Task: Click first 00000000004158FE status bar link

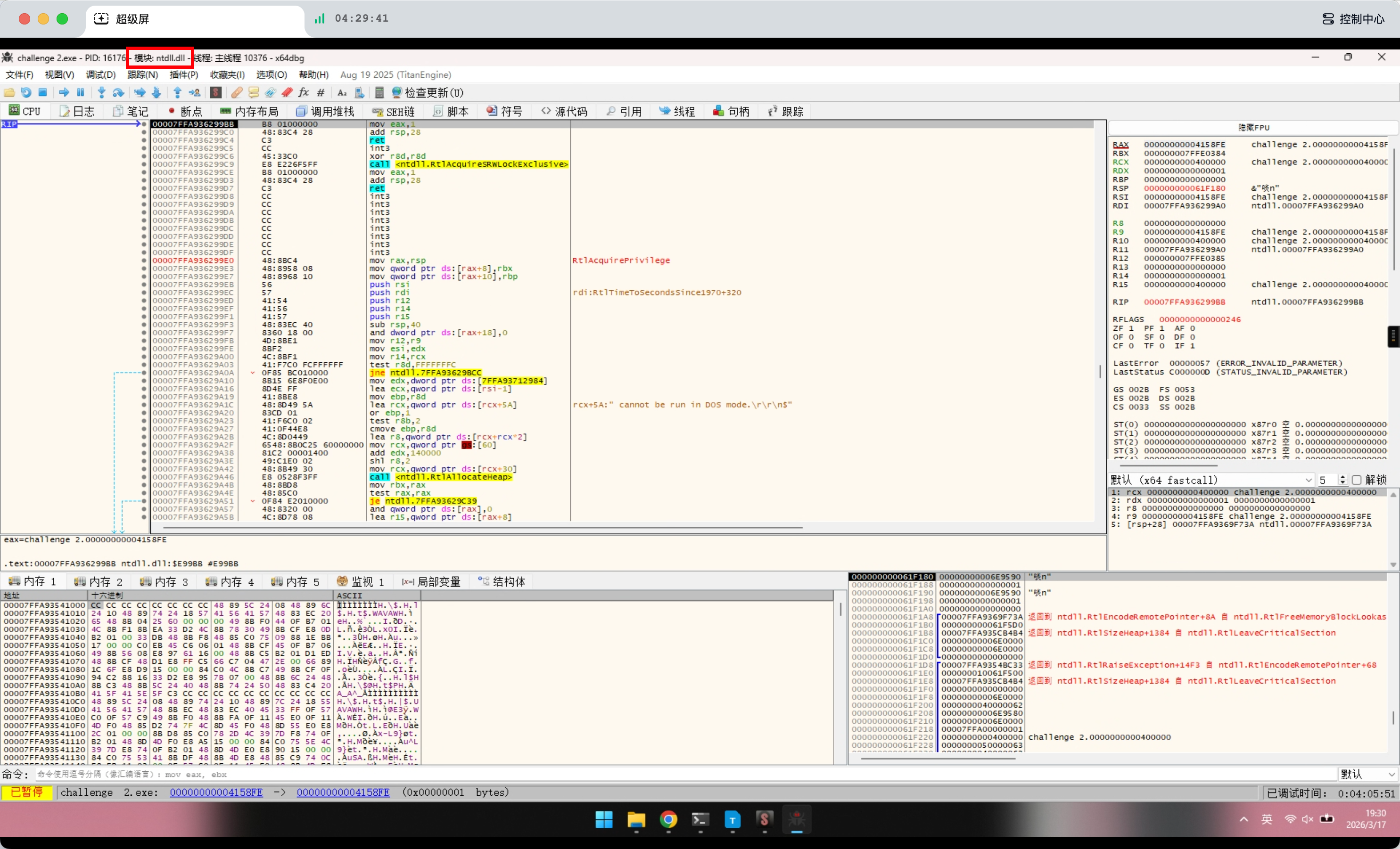Action: (x=216, y=792)
